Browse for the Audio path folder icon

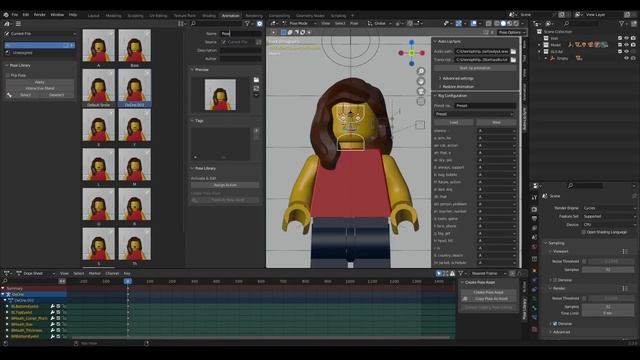[x=513, y=51]
